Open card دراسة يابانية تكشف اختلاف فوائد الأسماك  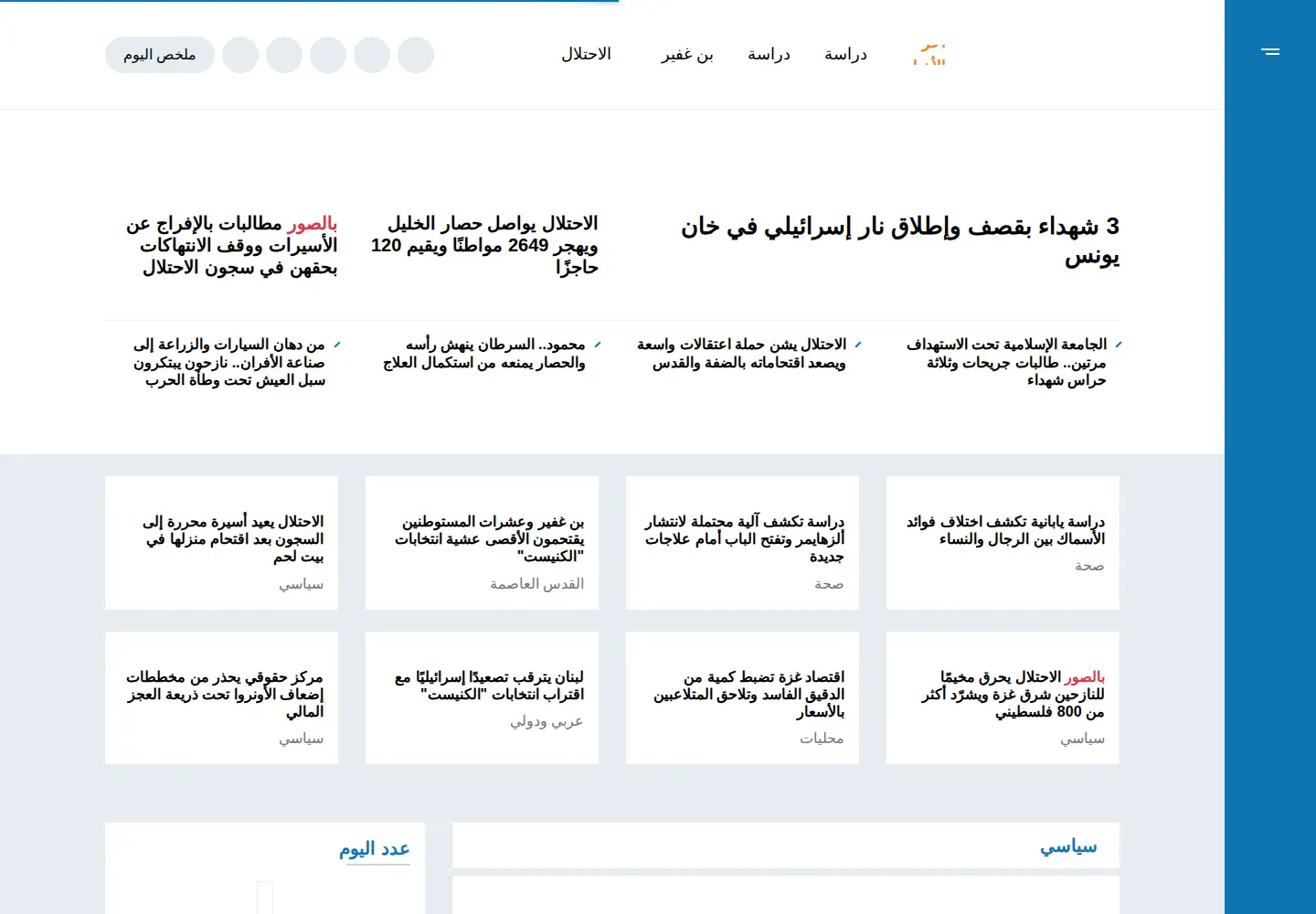click(1005, 530)
